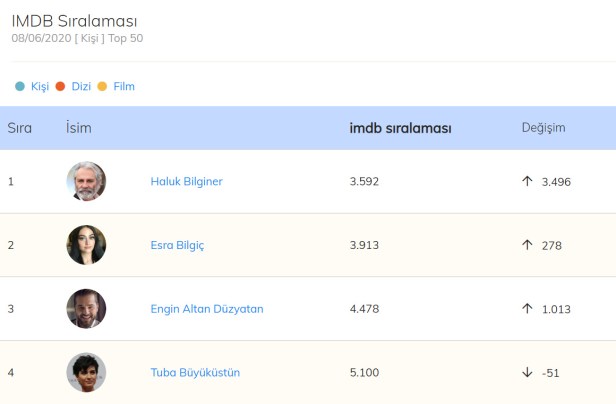Open Engin Altan Düzyatan's profile link
616x404 pixels.
coord(206,309)
